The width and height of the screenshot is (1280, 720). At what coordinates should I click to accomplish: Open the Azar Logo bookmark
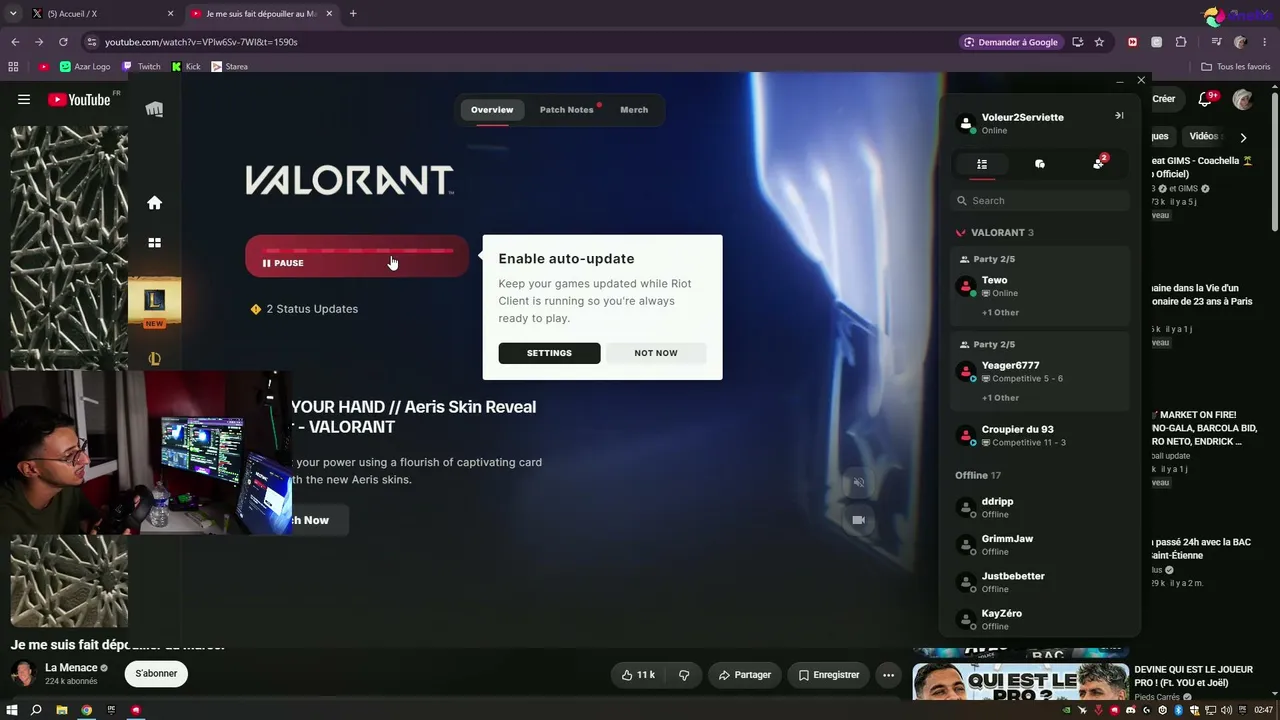85,66
